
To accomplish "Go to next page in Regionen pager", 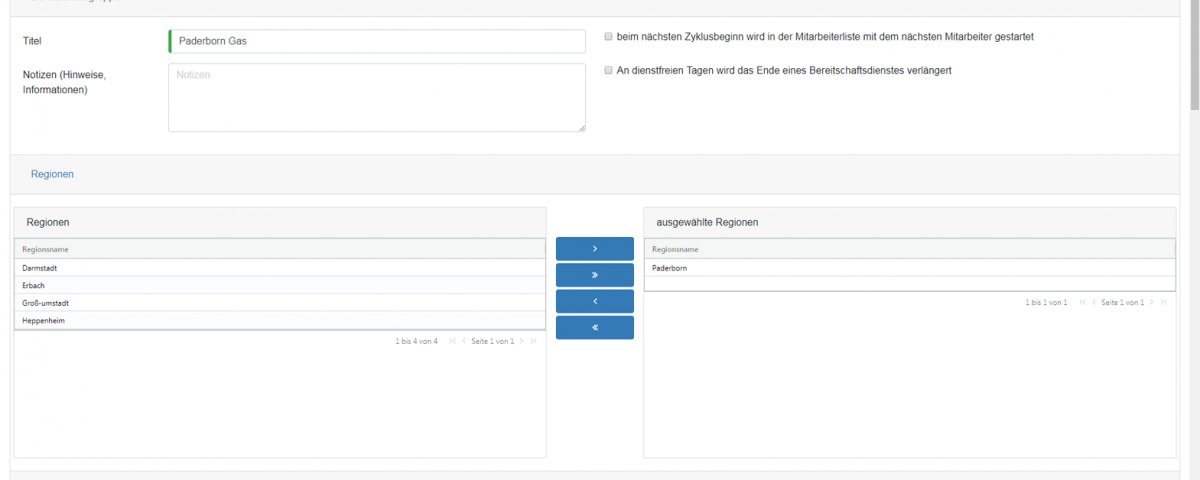I will [x=522, y=341].
